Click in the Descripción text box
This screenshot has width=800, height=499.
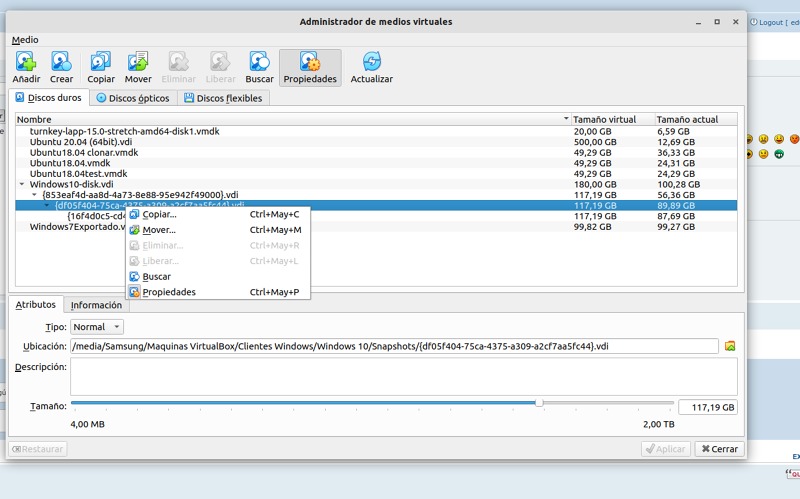coord(403,376)
